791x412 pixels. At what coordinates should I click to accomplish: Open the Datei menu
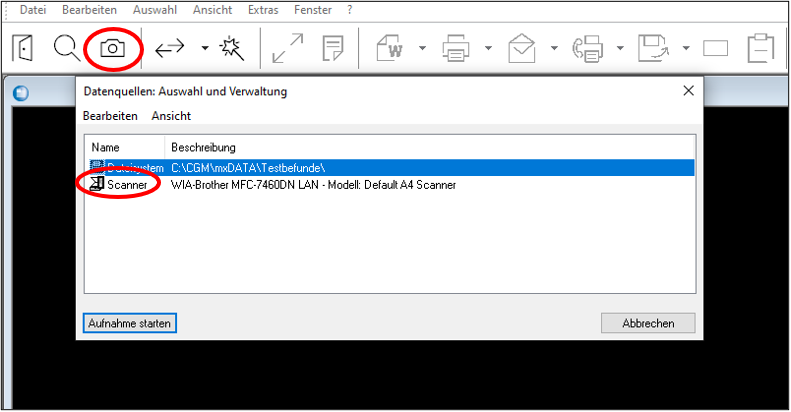tap(33, 10)
